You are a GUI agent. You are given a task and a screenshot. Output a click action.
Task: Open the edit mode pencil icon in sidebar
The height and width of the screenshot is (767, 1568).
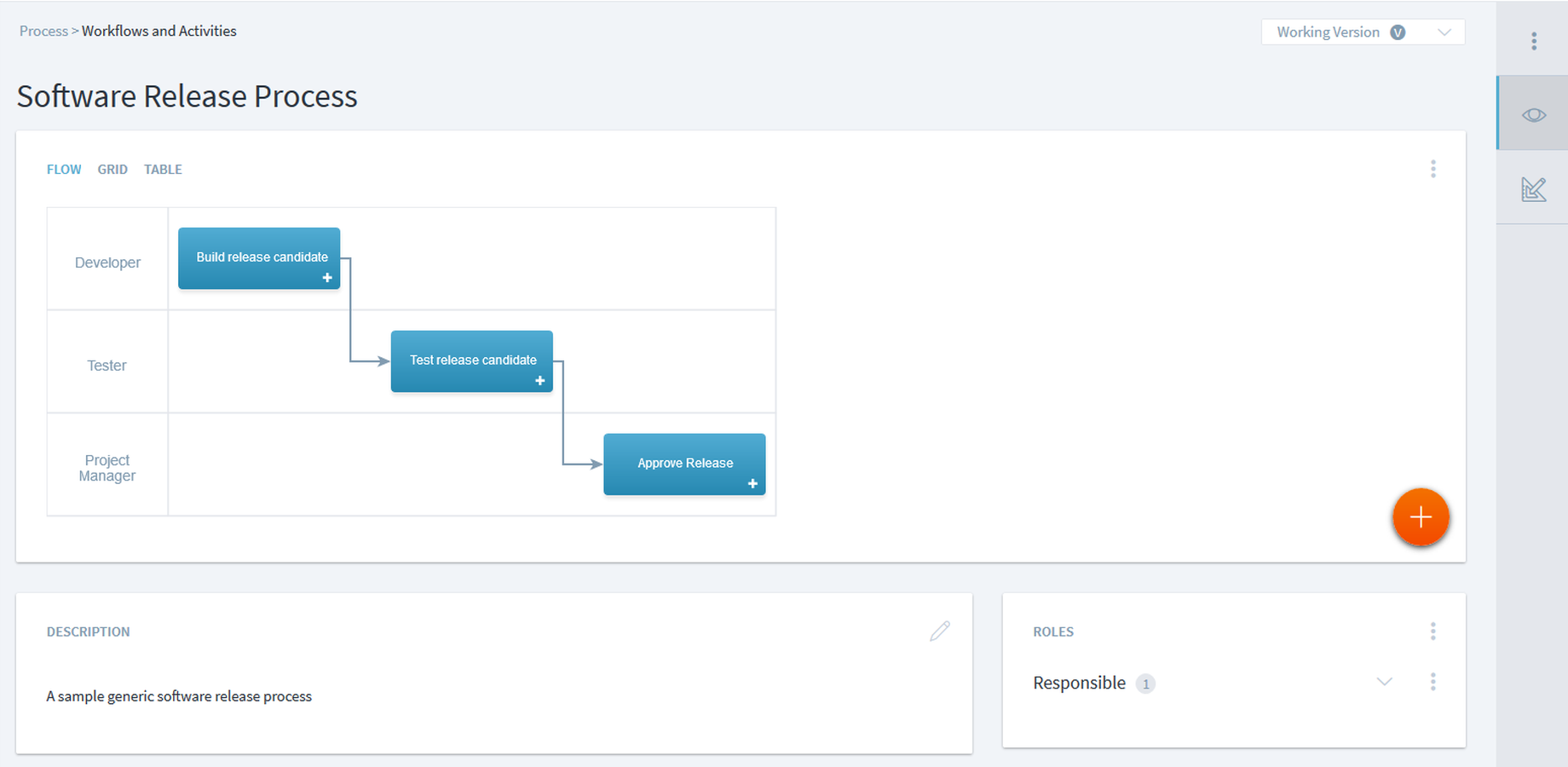pyautogui.click(x=1533, y=188)
